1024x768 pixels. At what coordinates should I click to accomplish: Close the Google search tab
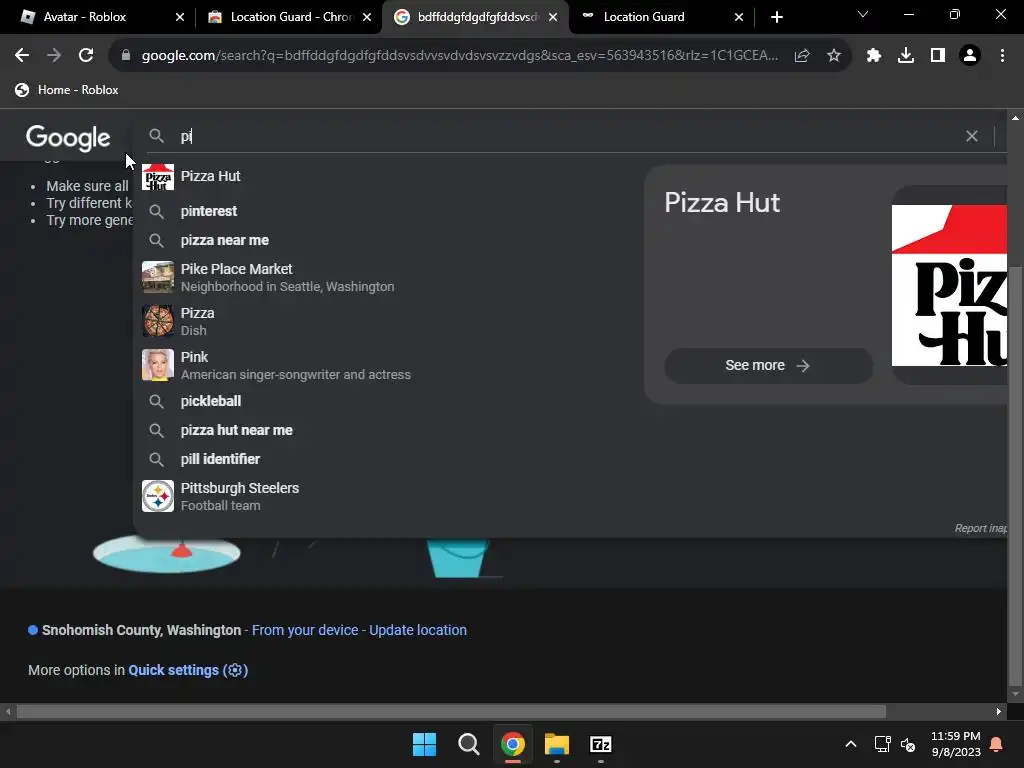tap(553, 17)
